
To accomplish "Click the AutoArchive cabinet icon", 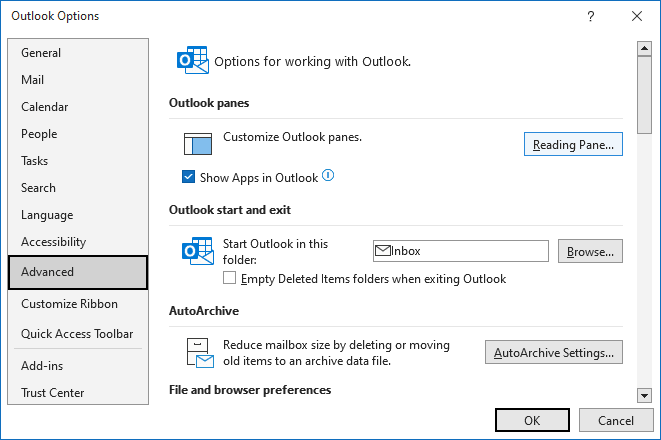I will pyautogui.click(x=200, y=352).
